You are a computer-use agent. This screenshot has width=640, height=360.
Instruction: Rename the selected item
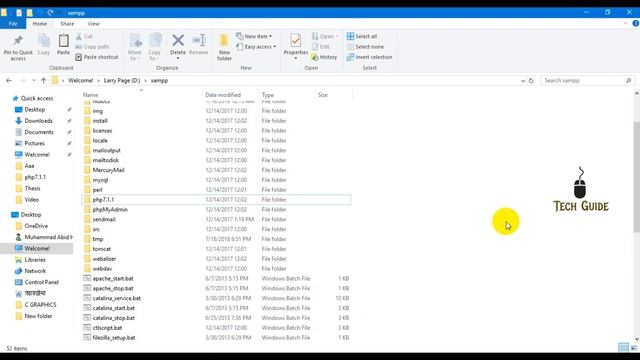coord(198,45)
